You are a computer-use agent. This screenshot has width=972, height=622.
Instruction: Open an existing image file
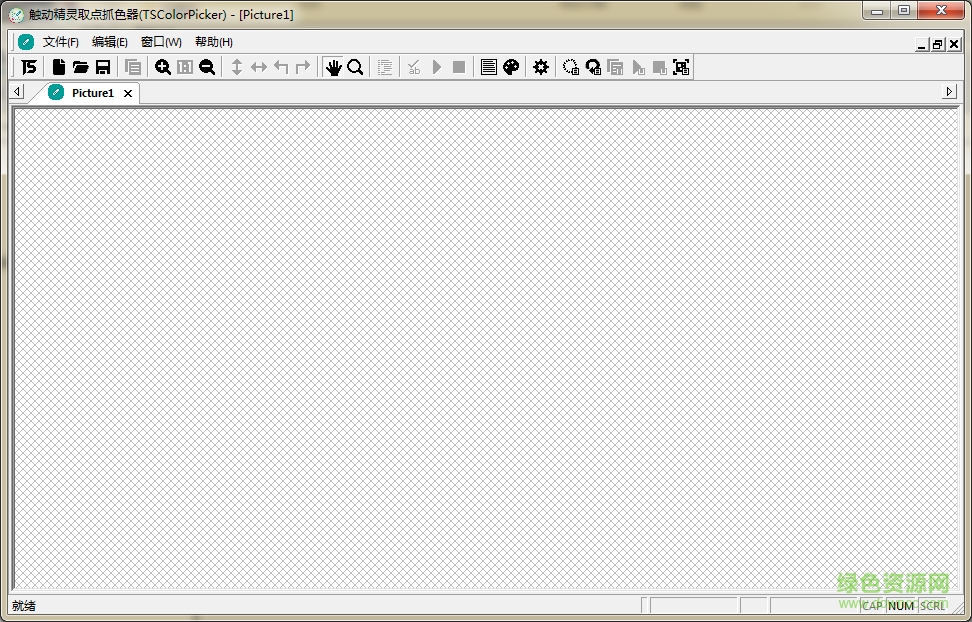click(x=81, y=66)
